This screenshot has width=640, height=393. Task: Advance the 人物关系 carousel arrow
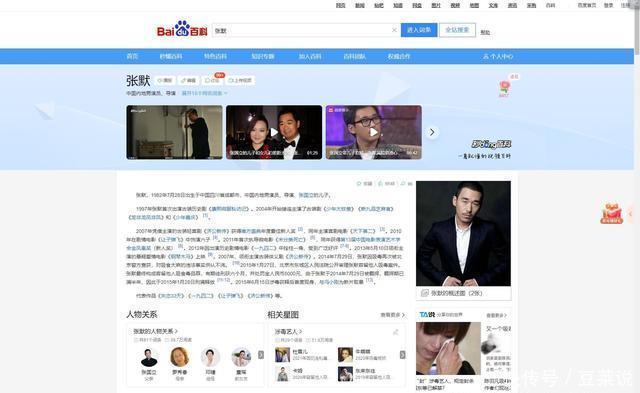(x=261, y=355)
